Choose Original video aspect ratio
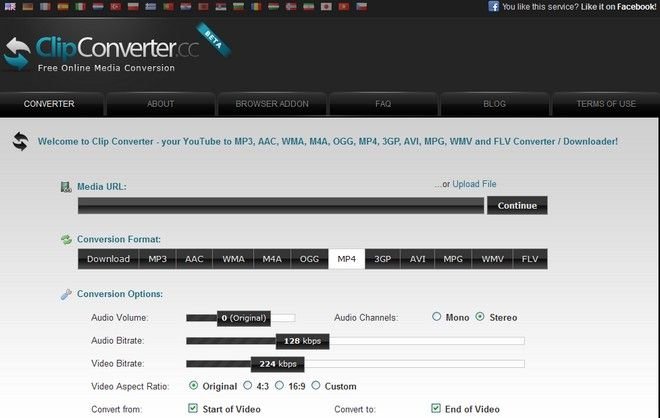The height and width of the screenshot is (418, 660). (x=193, y=385)
